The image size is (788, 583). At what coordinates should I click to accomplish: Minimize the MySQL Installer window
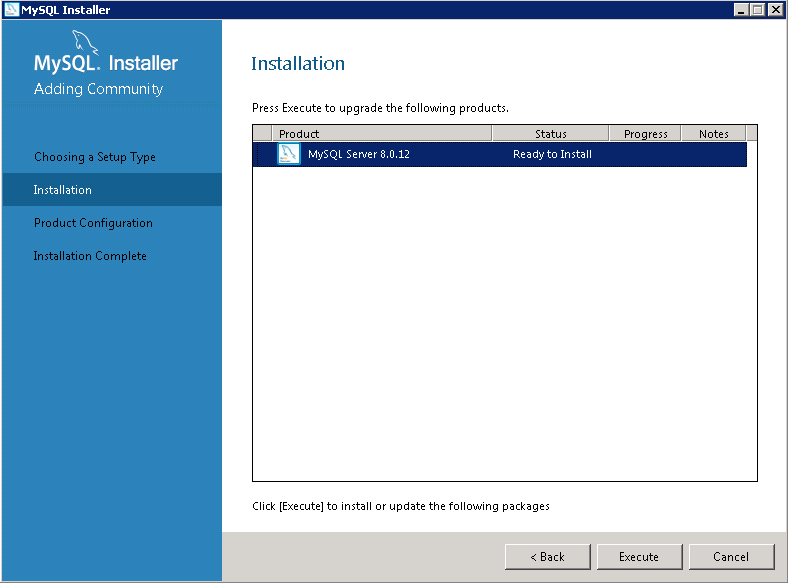tap(740, 10)
